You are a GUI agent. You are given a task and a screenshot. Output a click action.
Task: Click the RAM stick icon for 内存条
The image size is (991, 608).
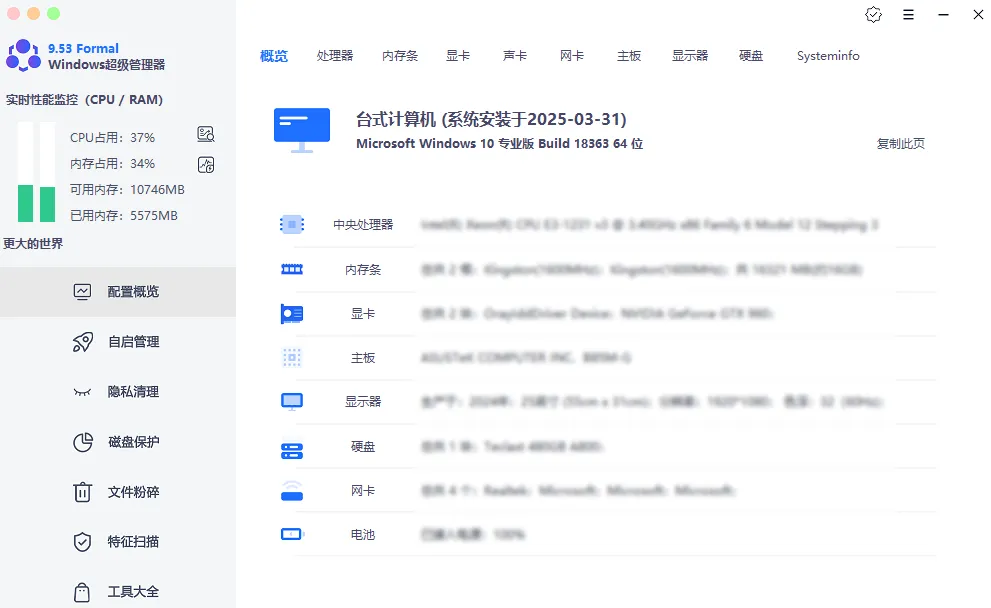tap(292, 269)
